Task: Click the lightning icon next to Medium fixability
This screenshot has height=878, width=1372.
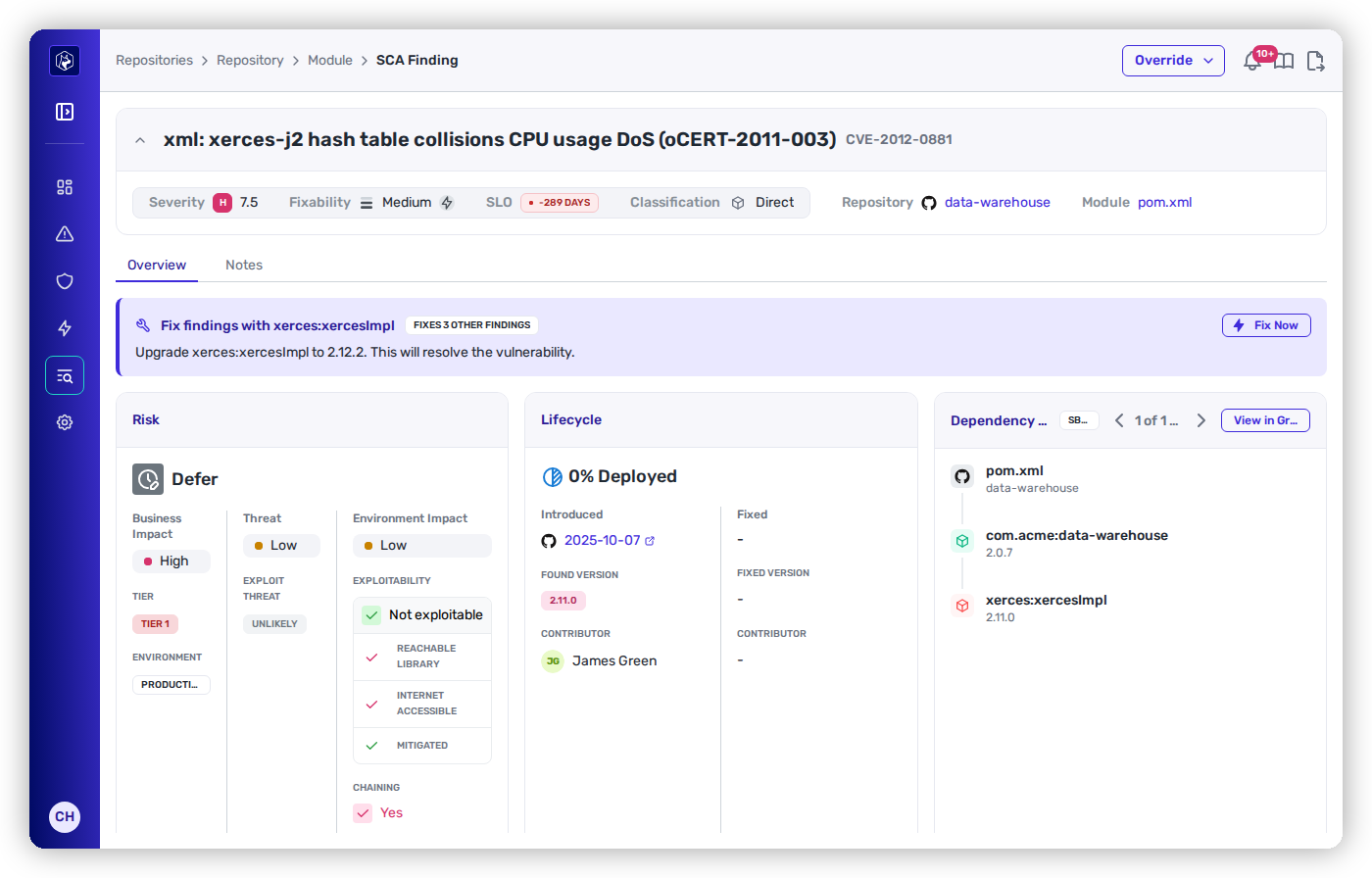Action: click(x=447, y=203)
